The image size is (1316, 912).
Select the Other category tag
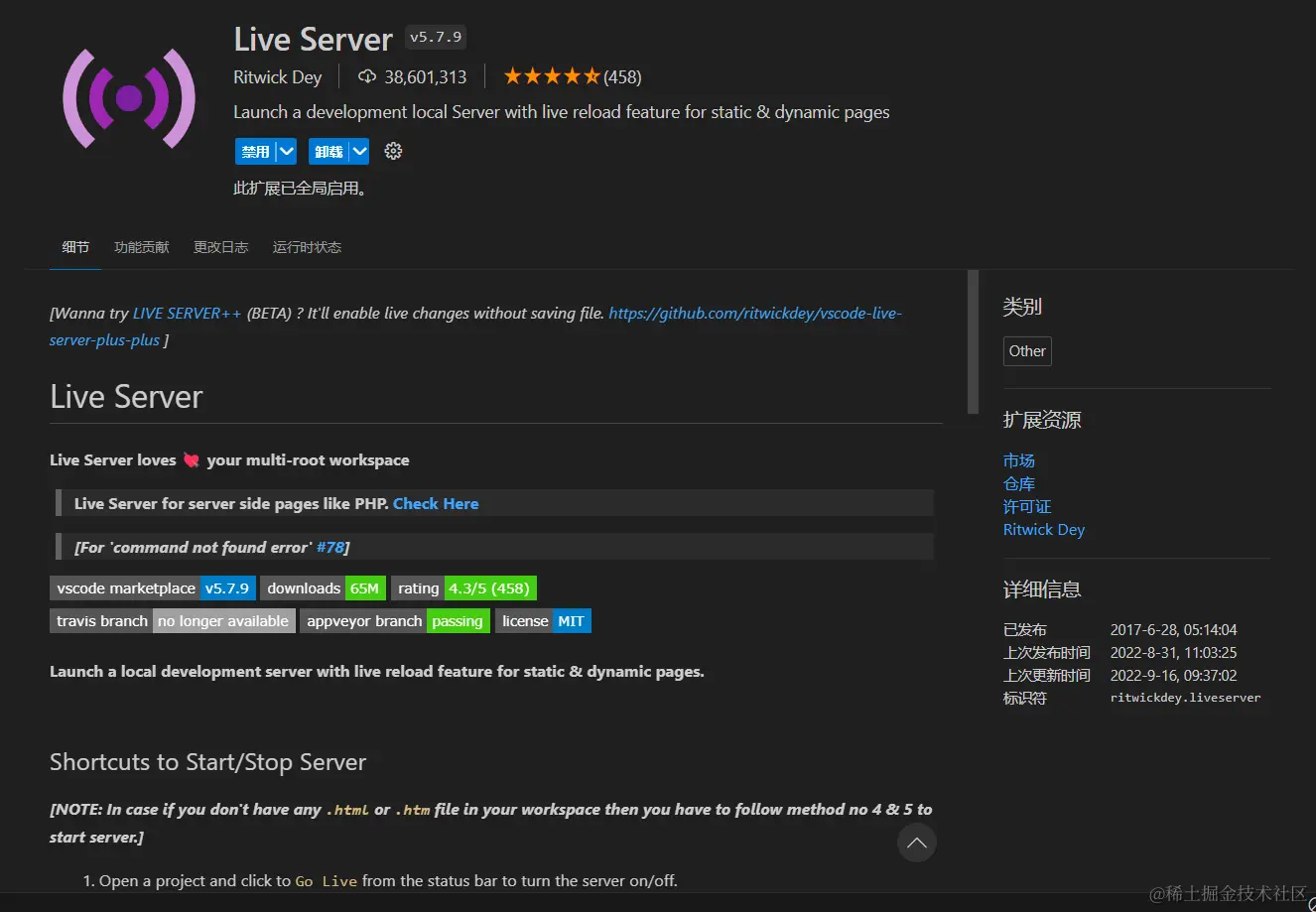coord(1027,351)
